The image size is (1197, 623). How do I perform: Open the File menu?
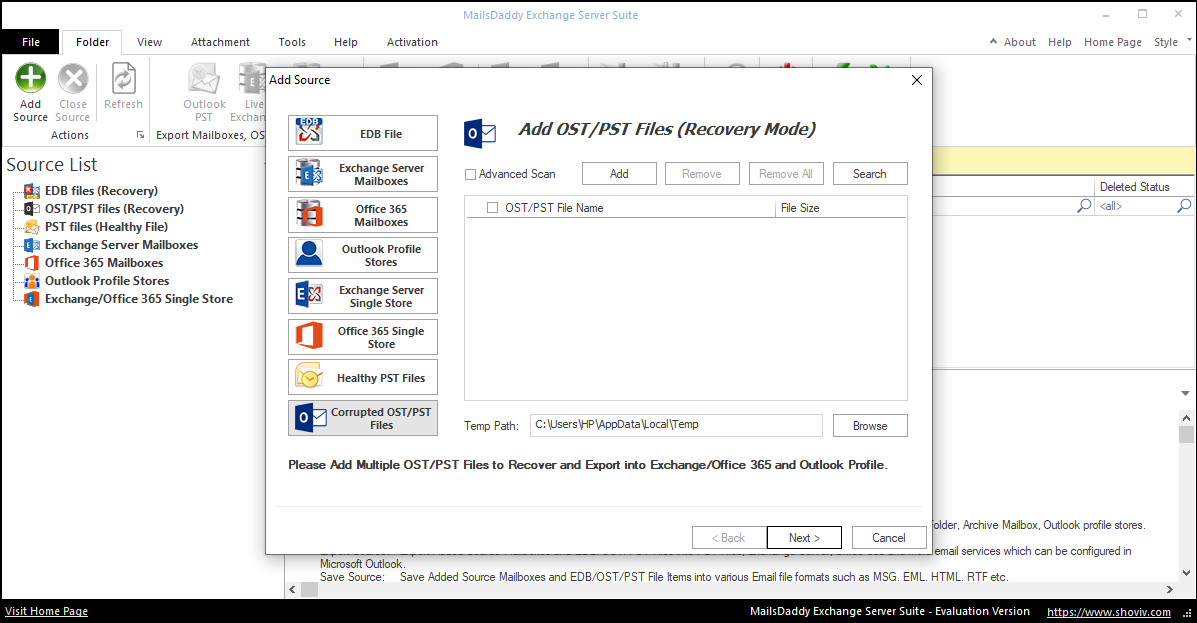31,42
